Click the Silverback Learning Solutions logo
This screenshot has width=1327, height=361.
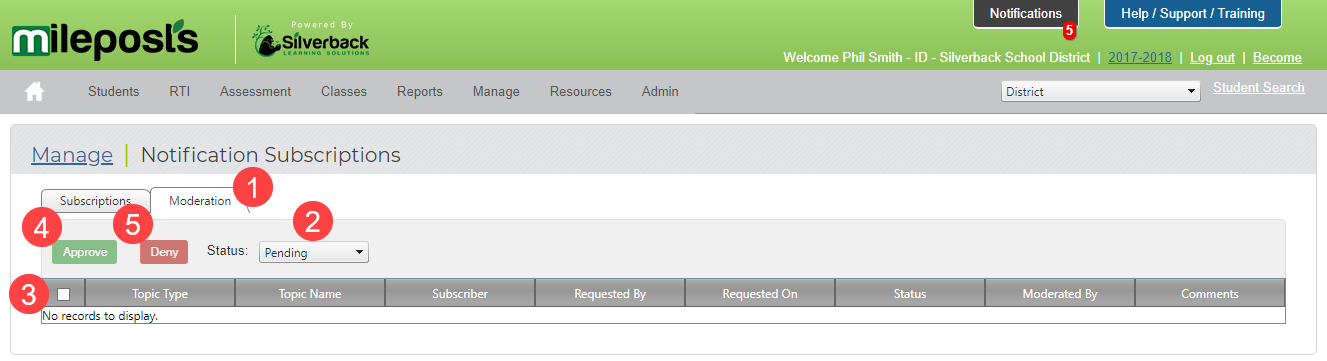point(311,40)
